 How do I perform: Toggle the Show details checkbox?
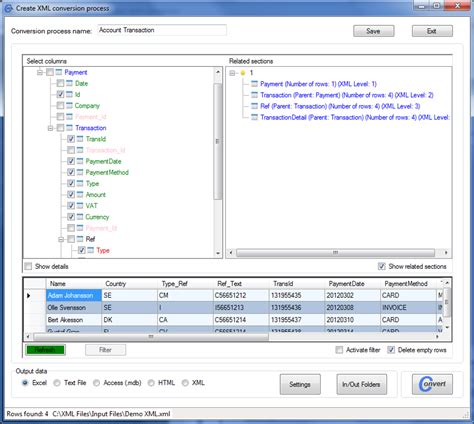[x=28, y=266]
